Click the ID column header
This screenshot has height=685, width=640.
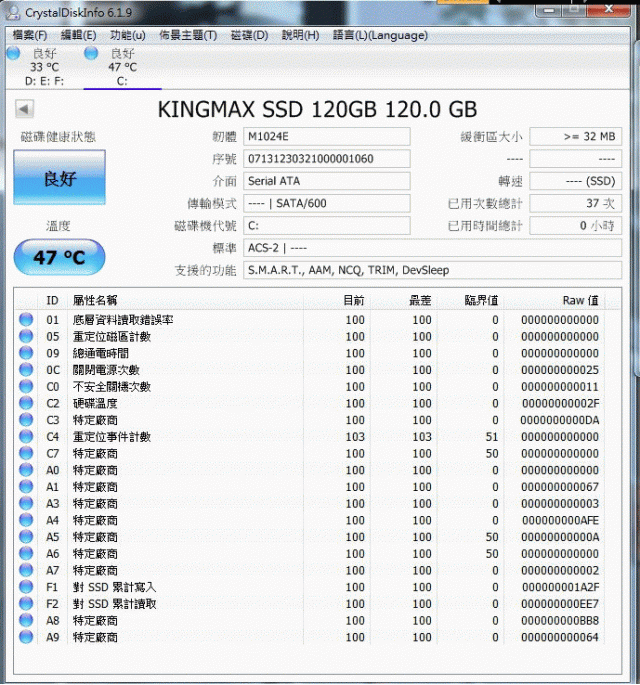click(52, 300)
